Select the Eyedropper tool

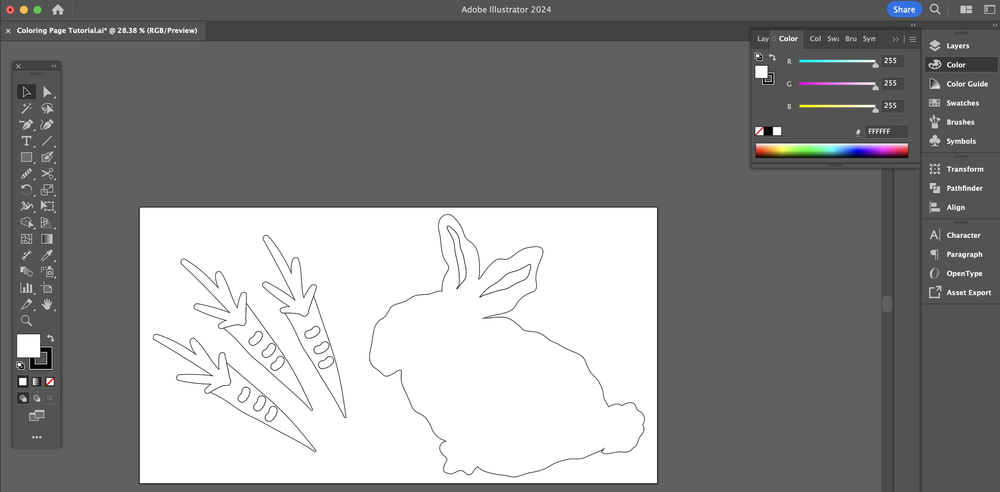click(47, 255)
